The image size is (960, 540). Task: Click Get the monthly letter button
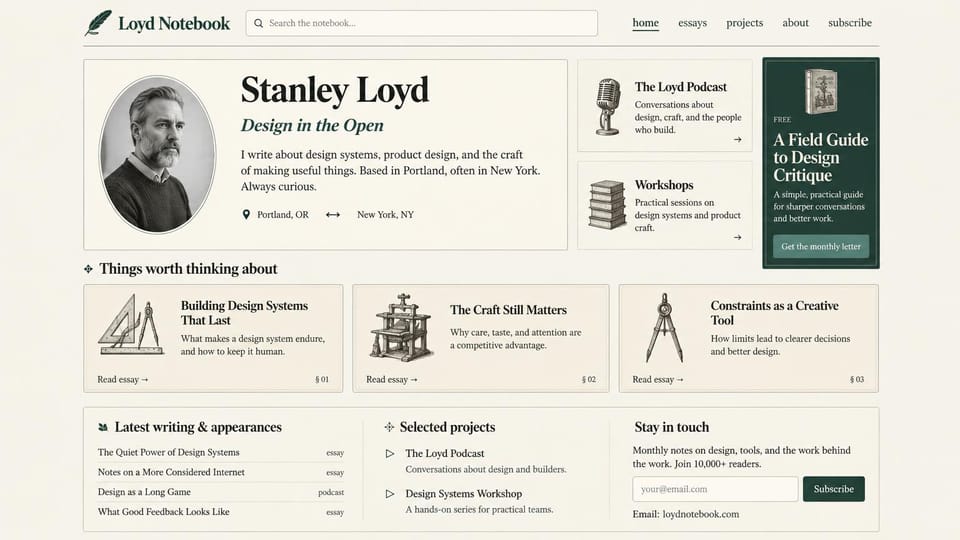[820, 246]
